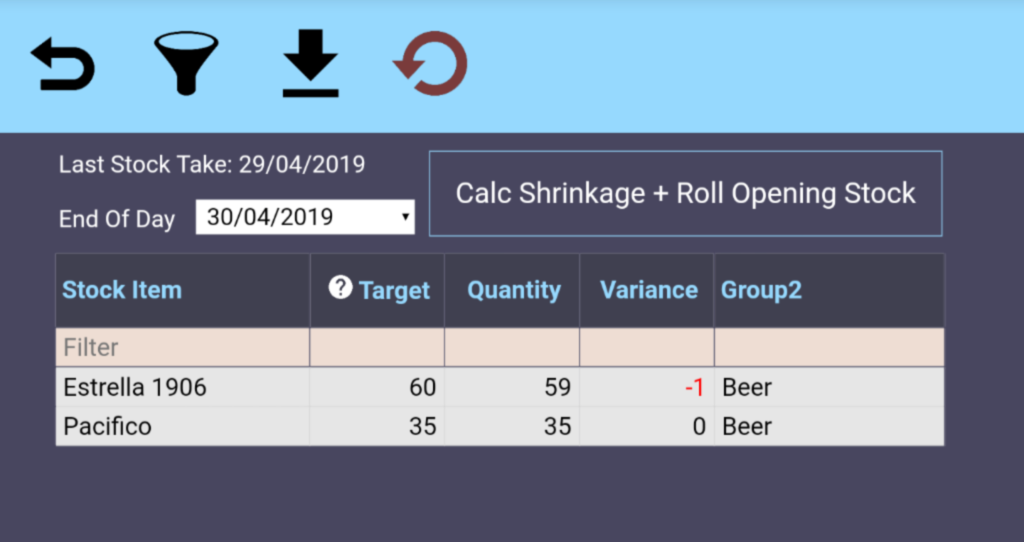This screenshot has height=542, width=1024.
Task: Sort by the Stock Item column header
Action: click(122, 290)
